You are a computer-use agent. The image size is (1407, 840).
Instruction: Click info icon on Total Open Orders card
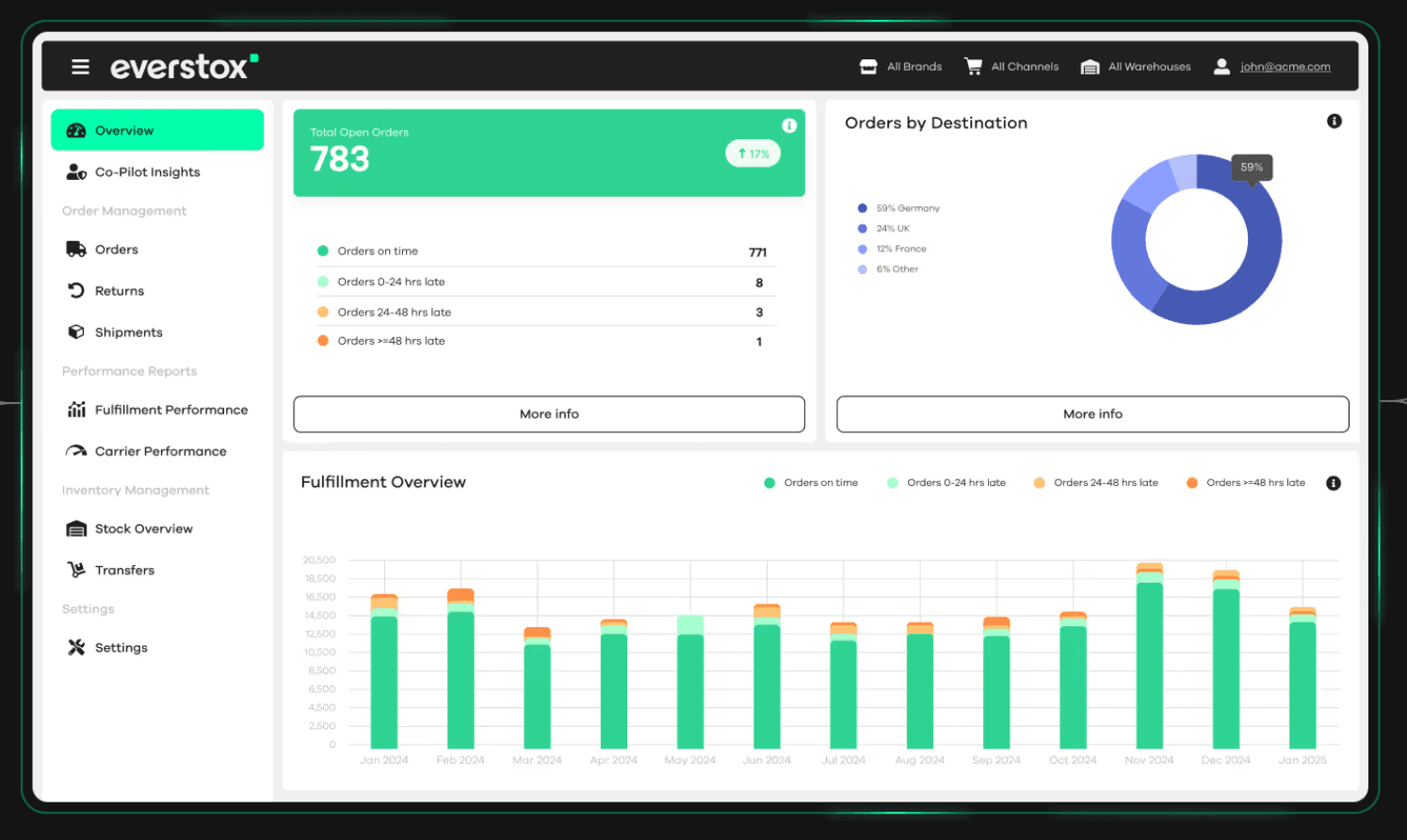click(x=789, y=125)
